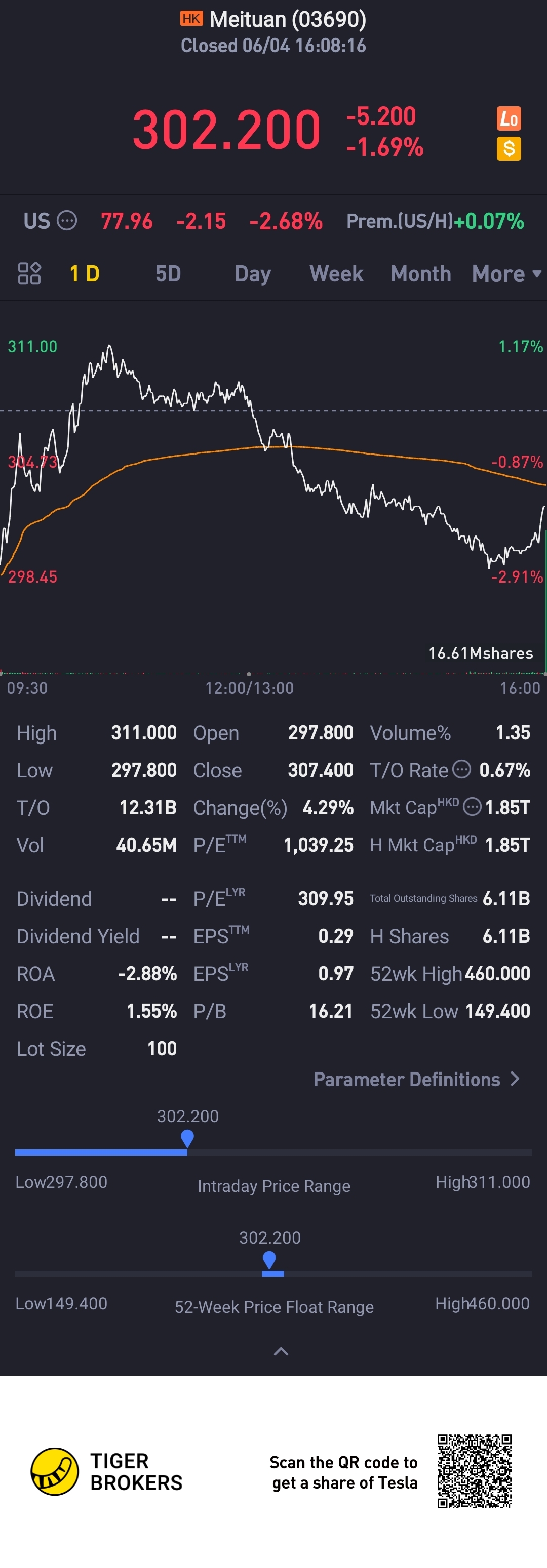
Task: Expand the More chart periods dropdown
Action: click(505, 274)
